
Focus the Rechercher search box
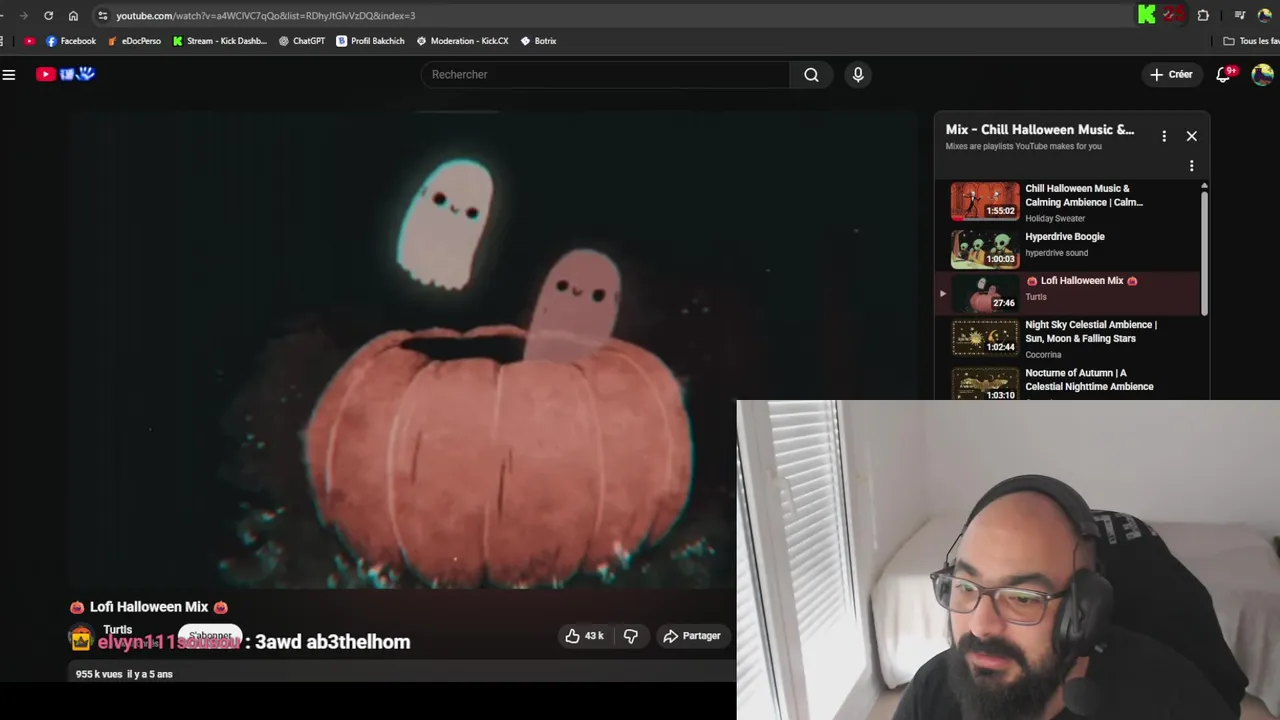click(605, 74)
